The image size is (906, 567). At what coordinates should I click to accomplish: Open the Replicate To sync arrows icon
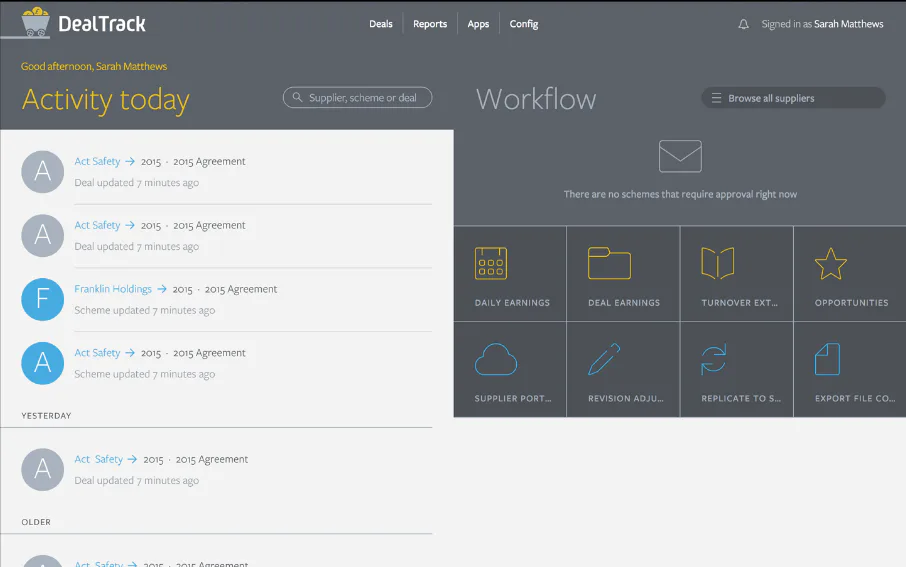coord(714,360)
